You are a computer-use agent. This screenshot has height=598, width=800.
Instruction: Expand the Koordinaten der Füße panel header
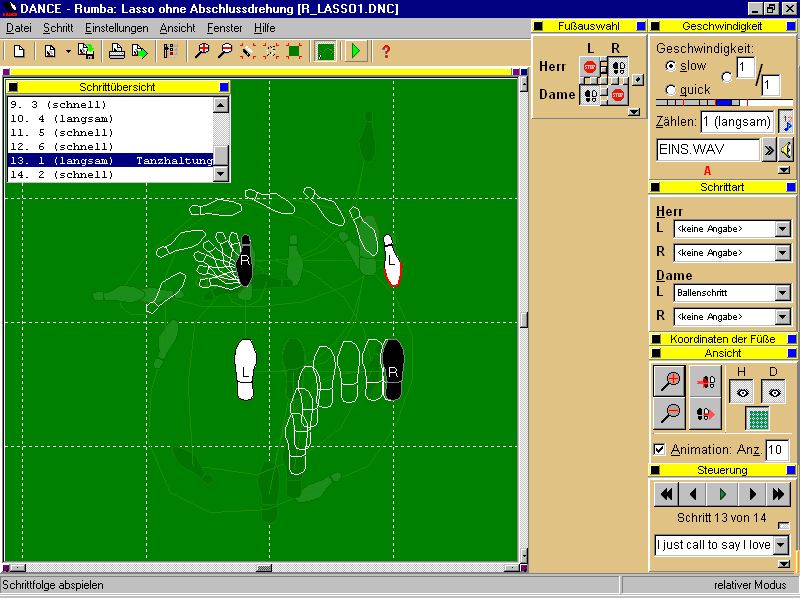click(x=722, y=339)
